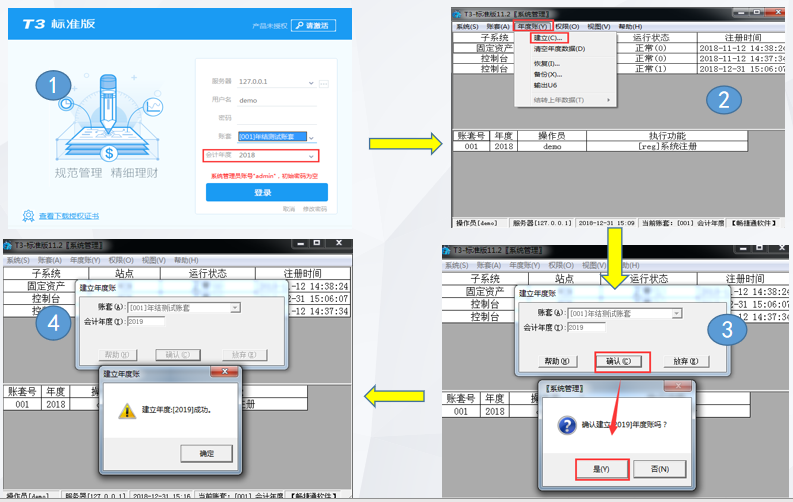Click the 会计年度(Y) 2019 field above 【系统管理】 dialog
793x502 pixels.
[586, 328]
